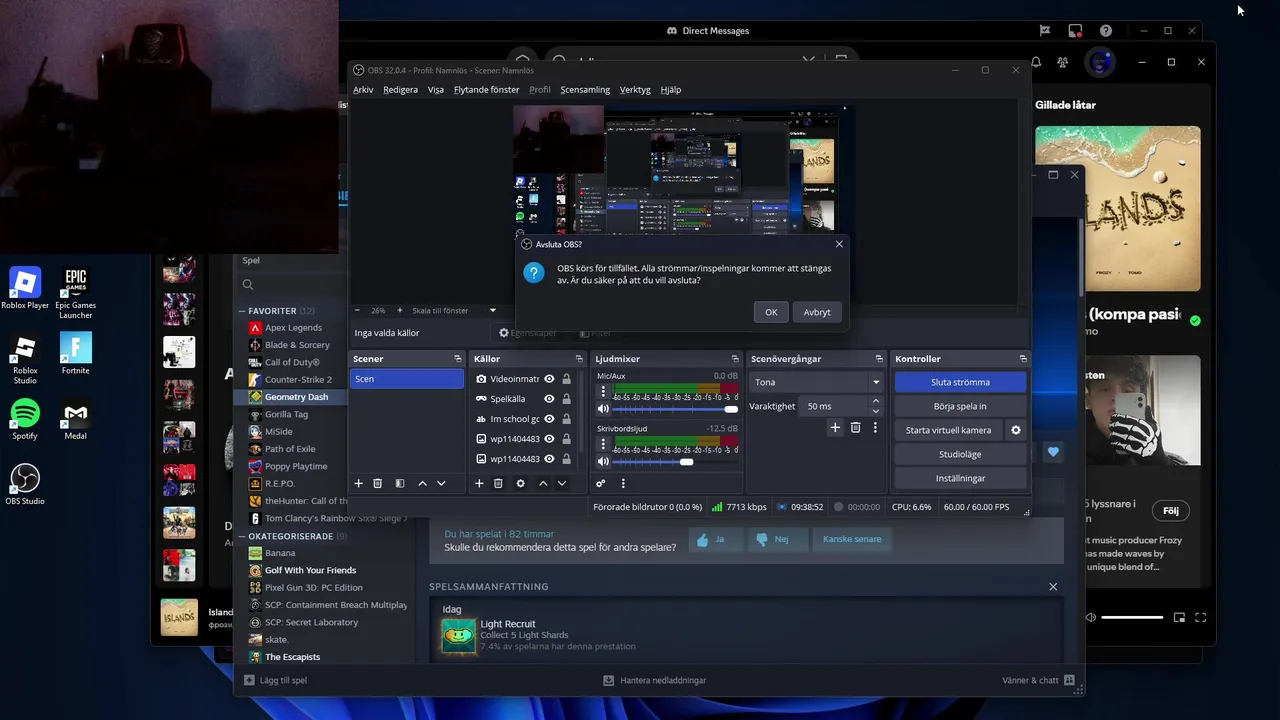Add a new source in the Källor dock

(479, 483)
